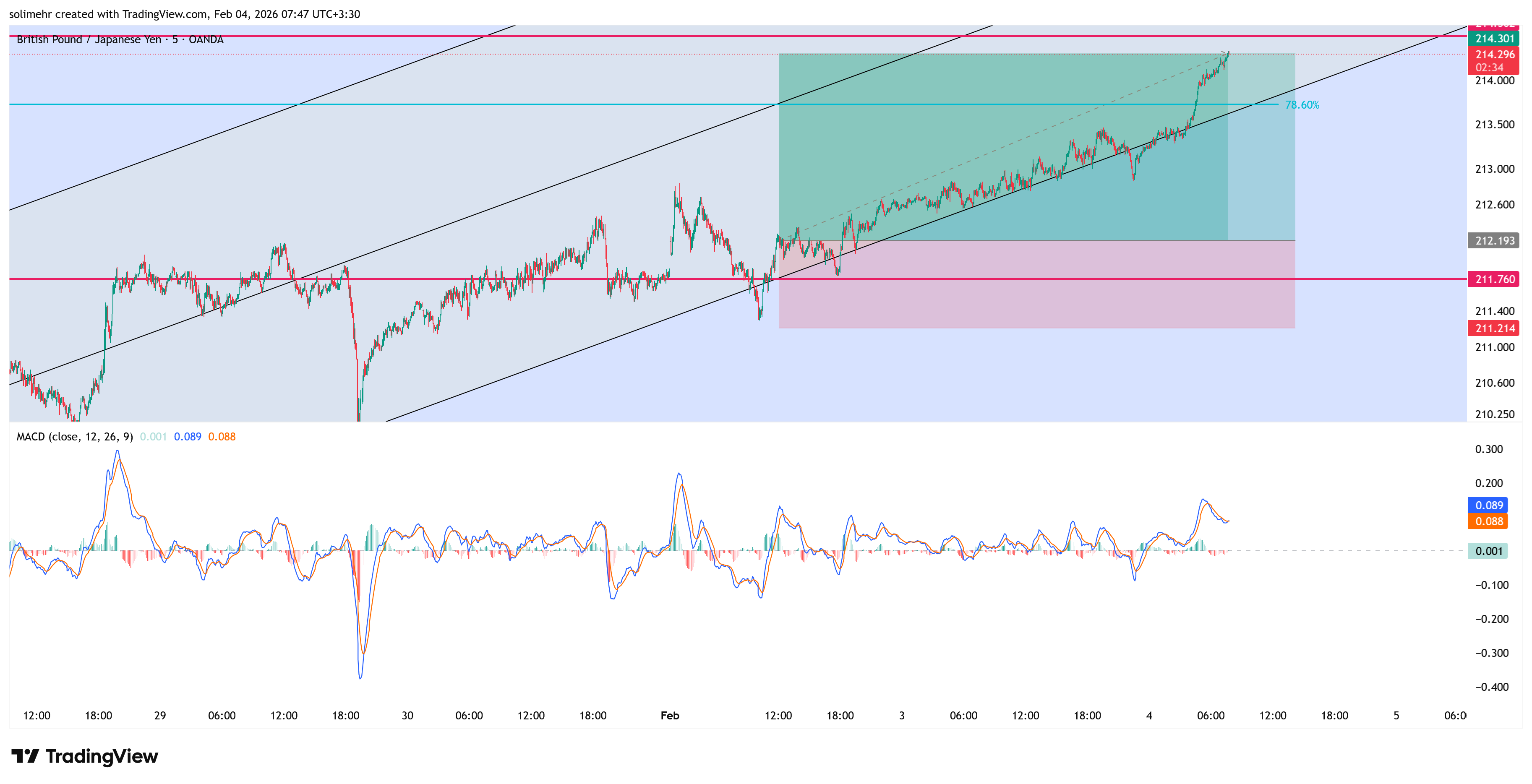This screenshot has width=1532, height=784.
Task: Click the histogram value 0.001 in legend
Action: tap(153, 436)
